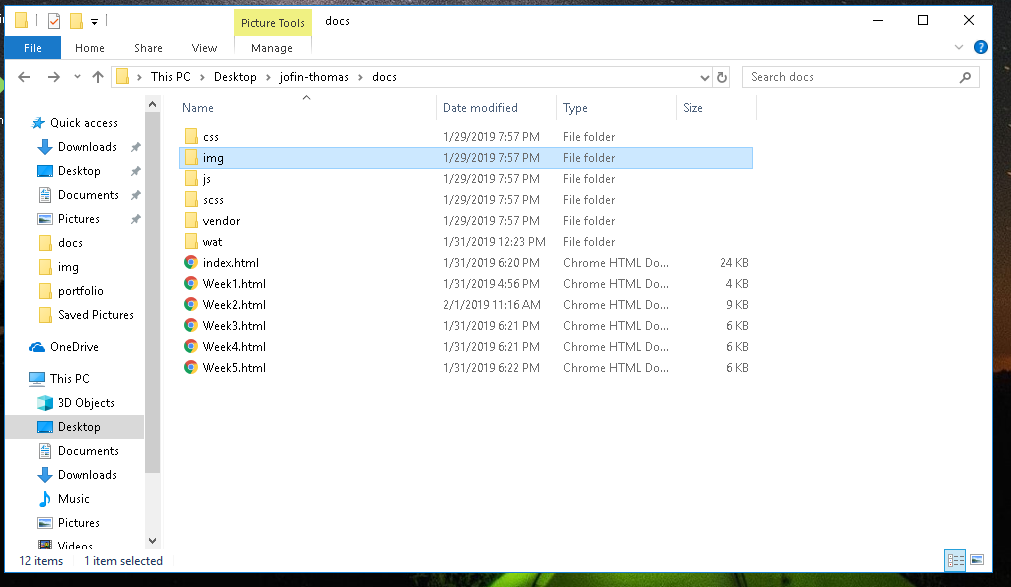
Task: Open the chevron after jofin-thomas breadcrumb
Action: point(360,77)
